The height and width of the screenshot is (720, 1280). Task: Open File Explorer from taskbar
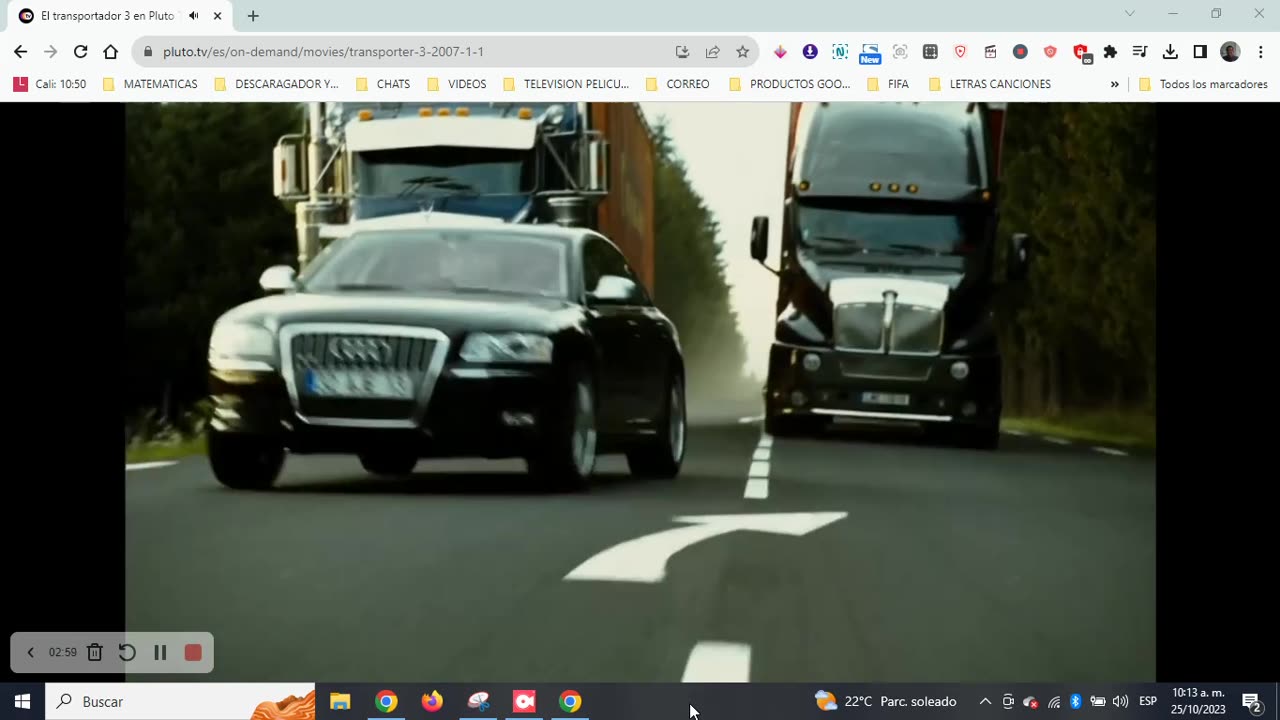pyautogui.click(x=340, y=701)
